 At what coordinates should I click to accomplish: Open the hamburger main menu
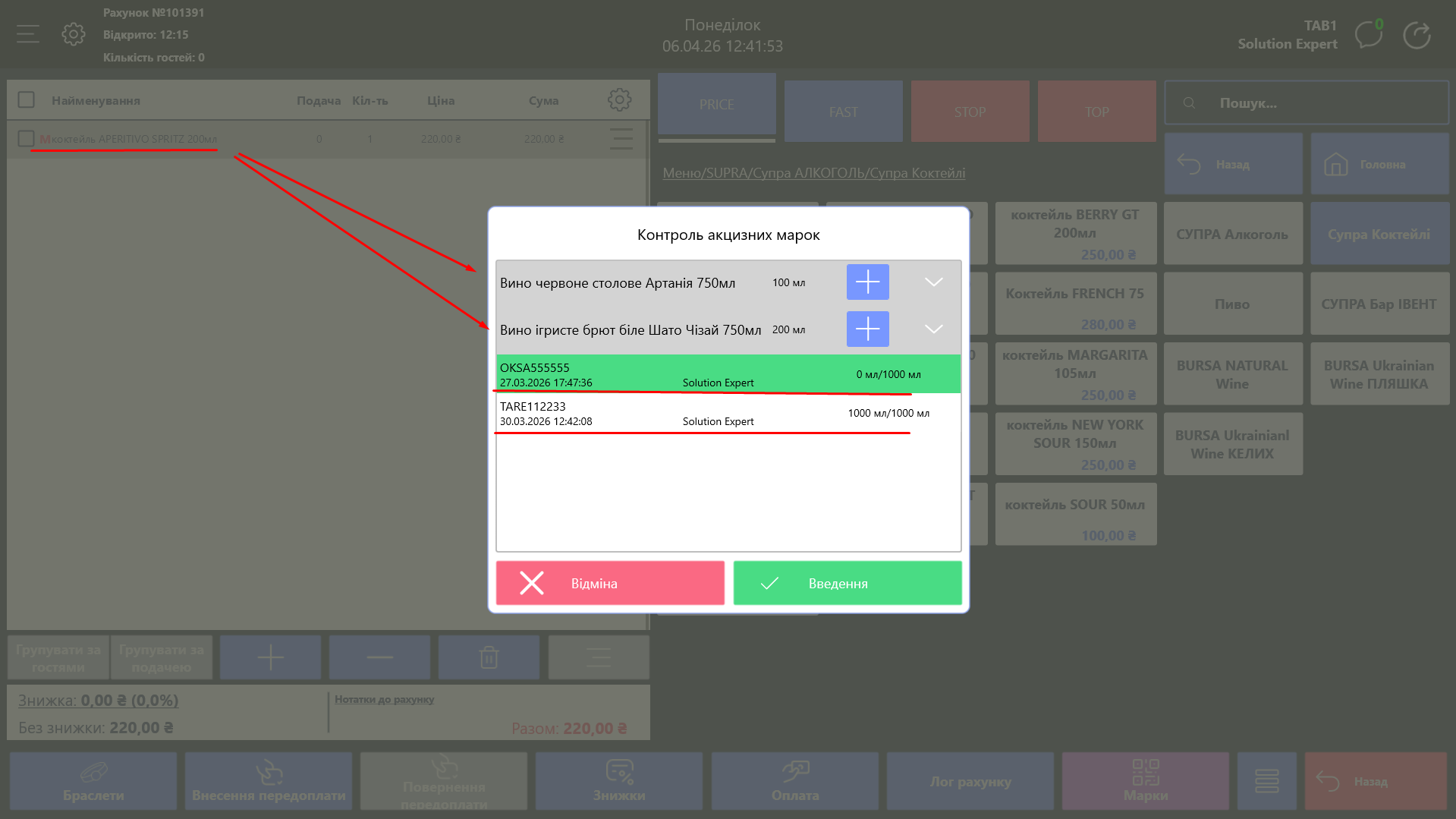28,34
